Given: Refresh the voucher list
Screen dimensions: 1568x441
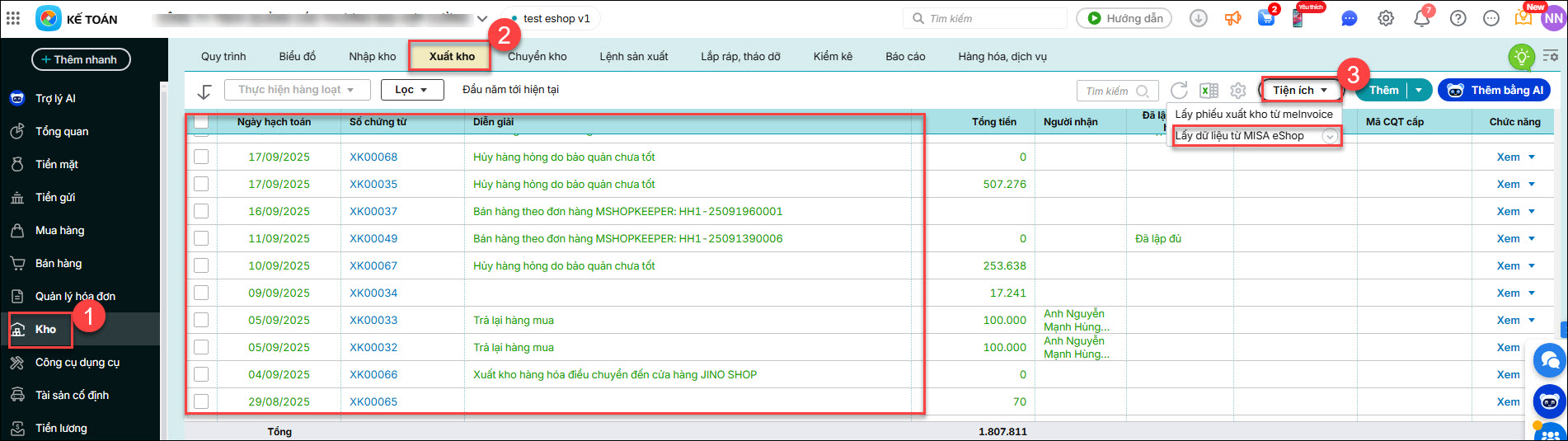Looking at the screenshot, I should pyautogui.click(x=1179, y=91).
